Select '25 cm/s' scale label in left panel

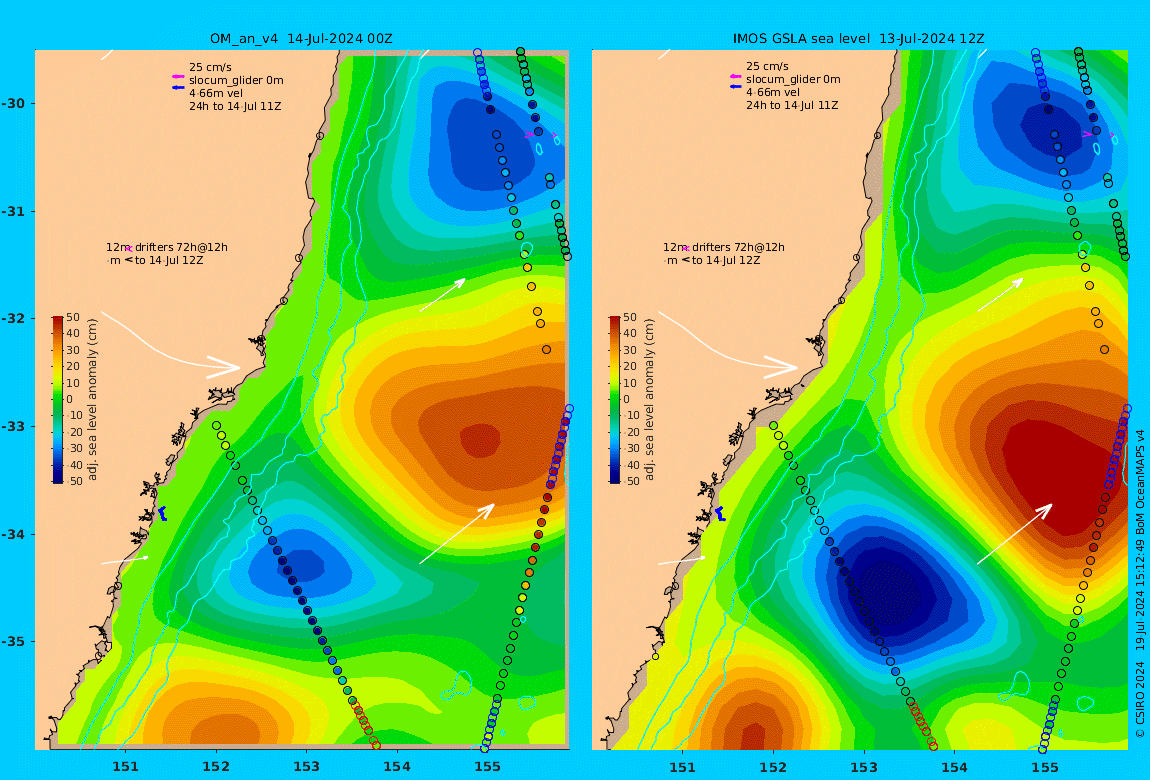[210, 67]
